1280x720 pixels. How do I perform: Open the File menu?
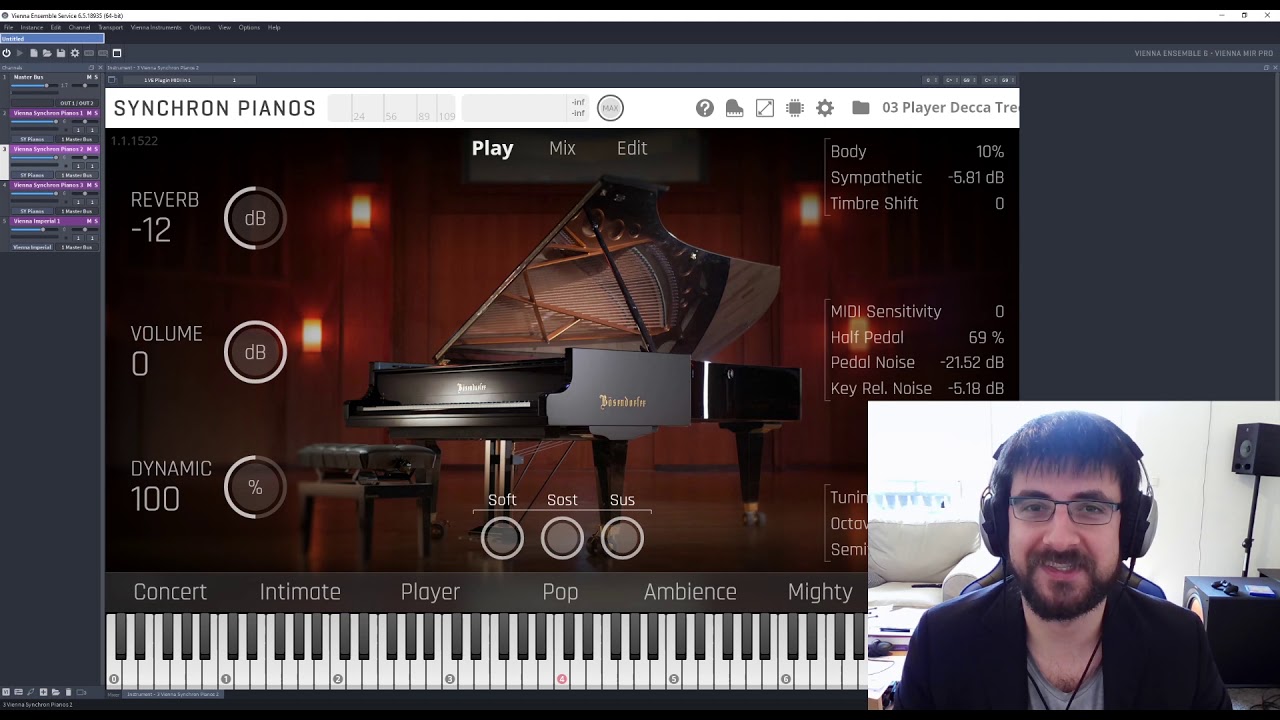tap(8, 27)
